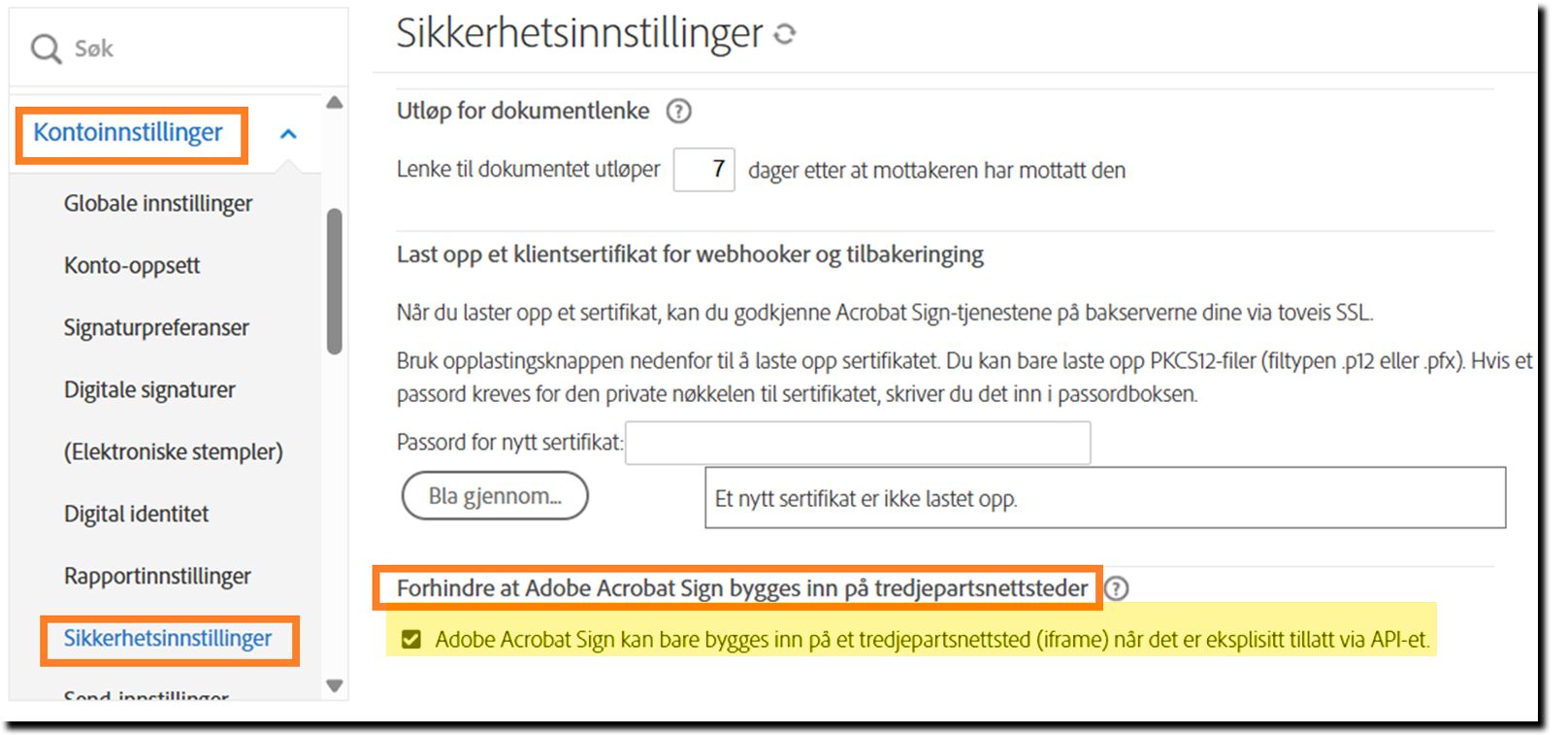Open the Kontoinnstillinger section header
Viewport: 1568px width, 735px height.
(x=128, y=133)
